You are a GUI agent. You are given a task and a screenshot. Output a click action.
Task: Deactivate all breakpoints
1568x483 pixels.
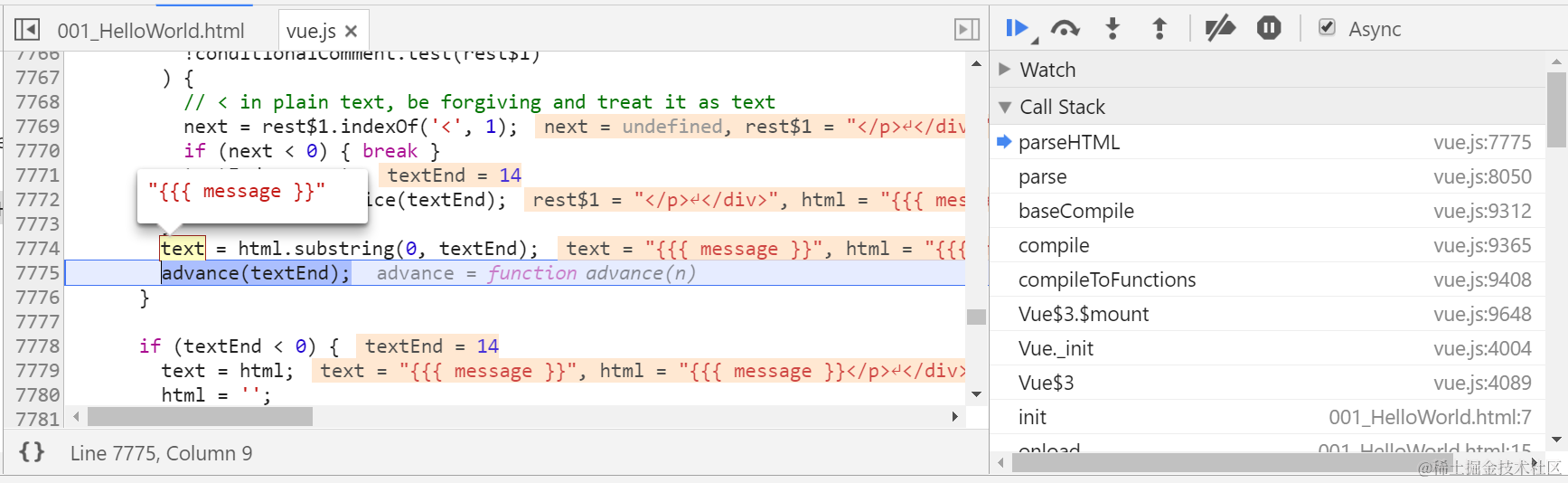[x=1220, y=29]
